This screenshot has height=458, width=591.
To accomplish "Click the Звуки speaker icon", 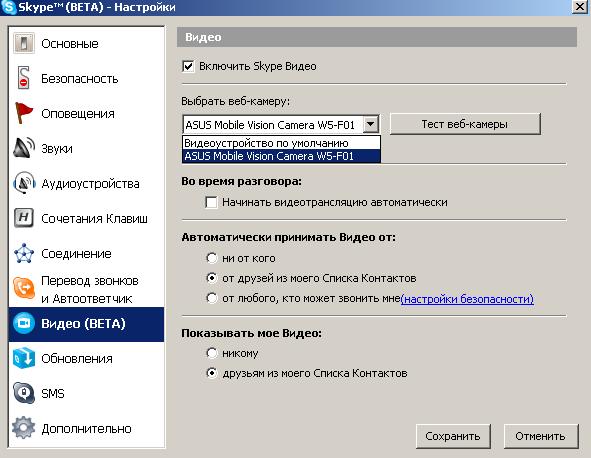I will tap(24, 147).
